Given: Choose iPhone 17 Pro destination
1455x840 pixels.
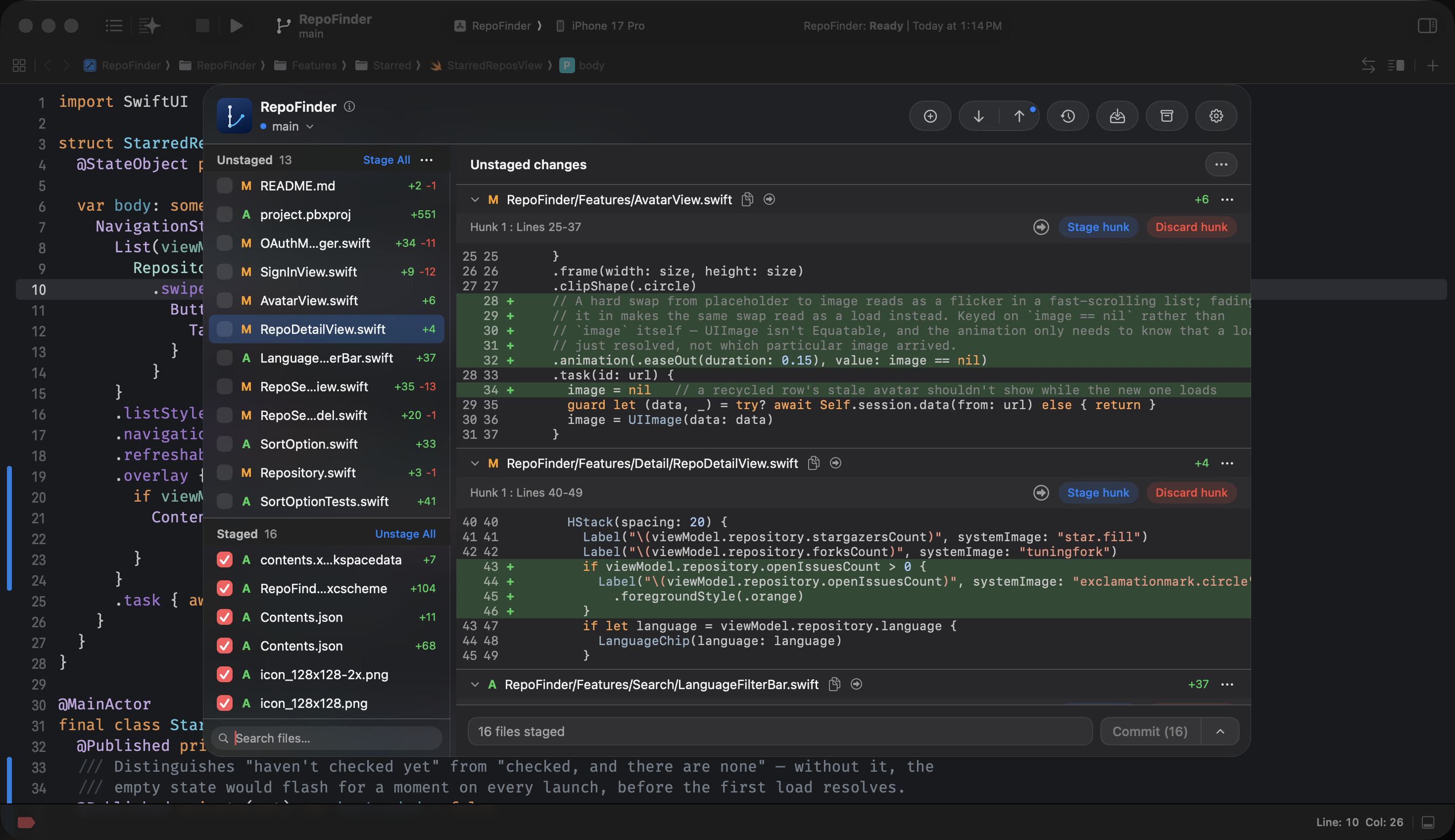Looking at the screenshot, I should coord(600,25).
